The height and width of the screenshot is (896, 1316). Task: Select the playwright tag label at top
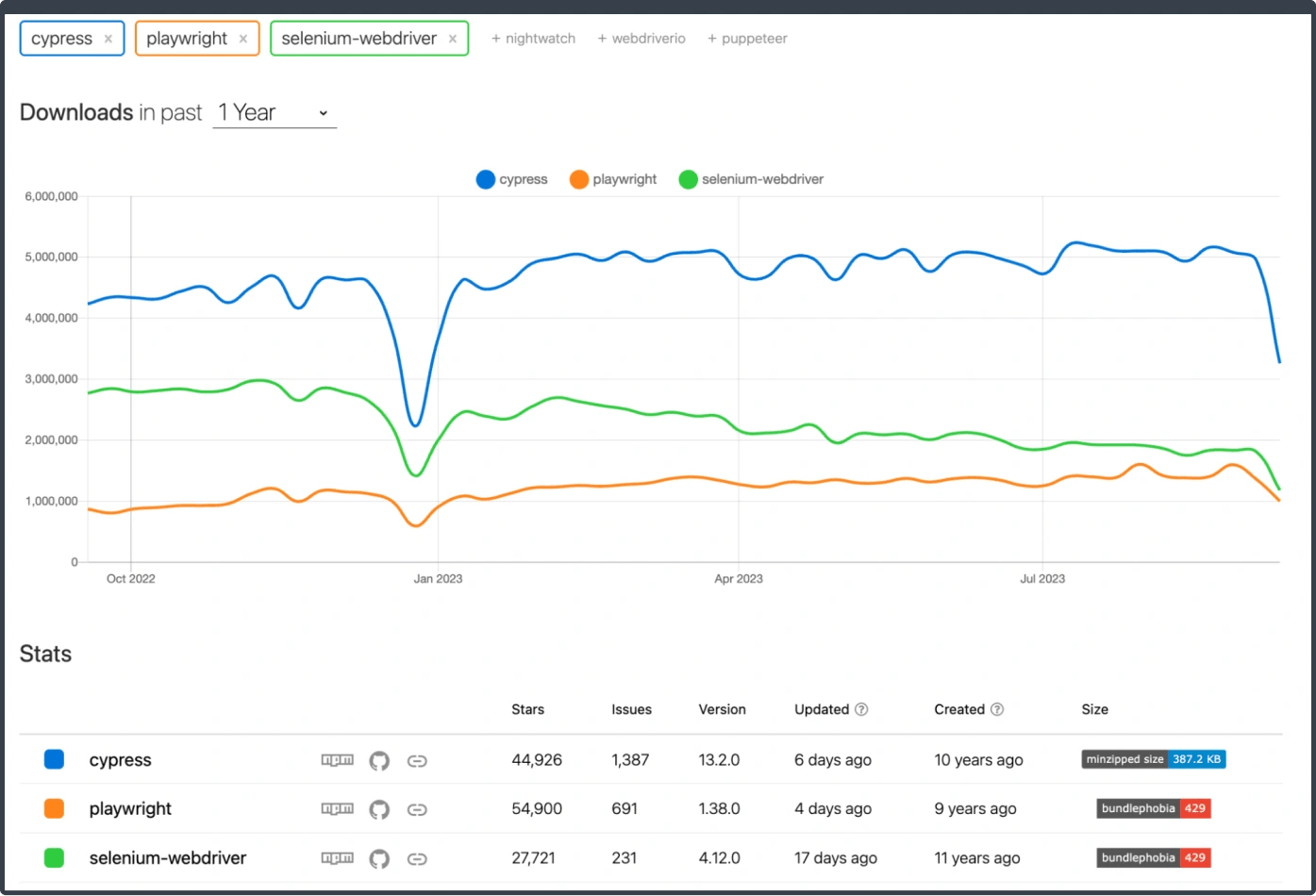[187, 39]
